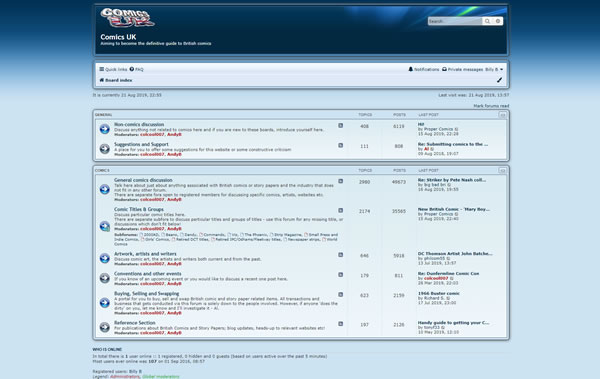Open last post 'Re: Submitting comics to the ...'

(453, 144)
